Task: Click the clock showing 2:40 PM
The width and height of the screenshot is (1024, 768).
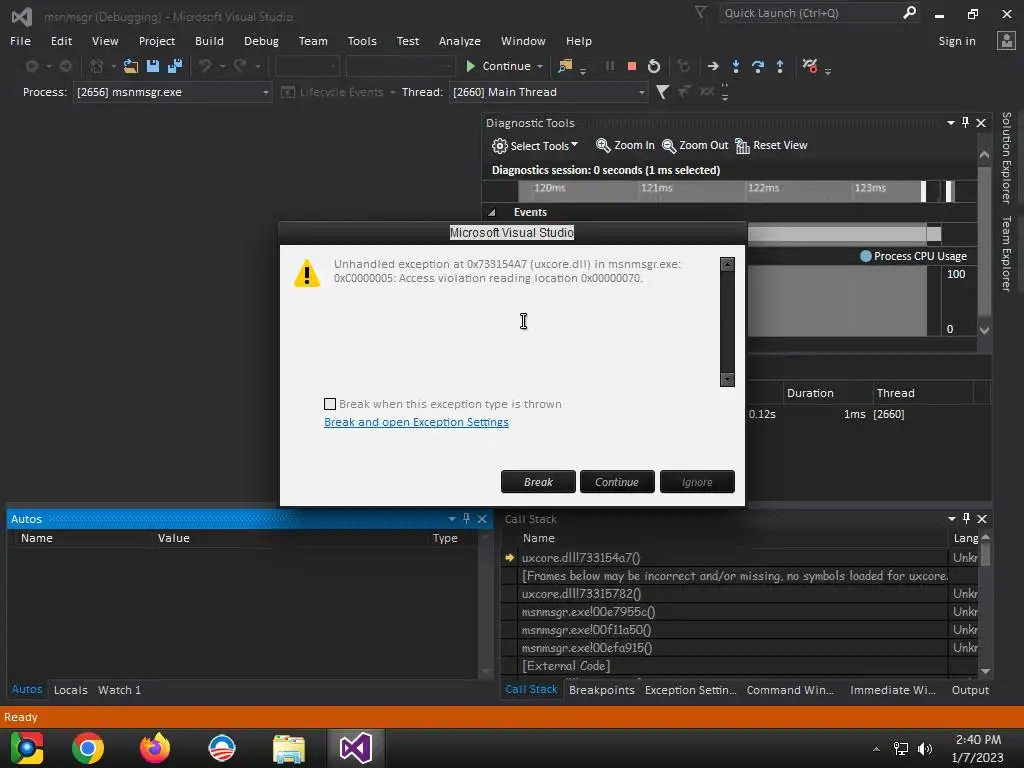Action: tap(978, 740)
